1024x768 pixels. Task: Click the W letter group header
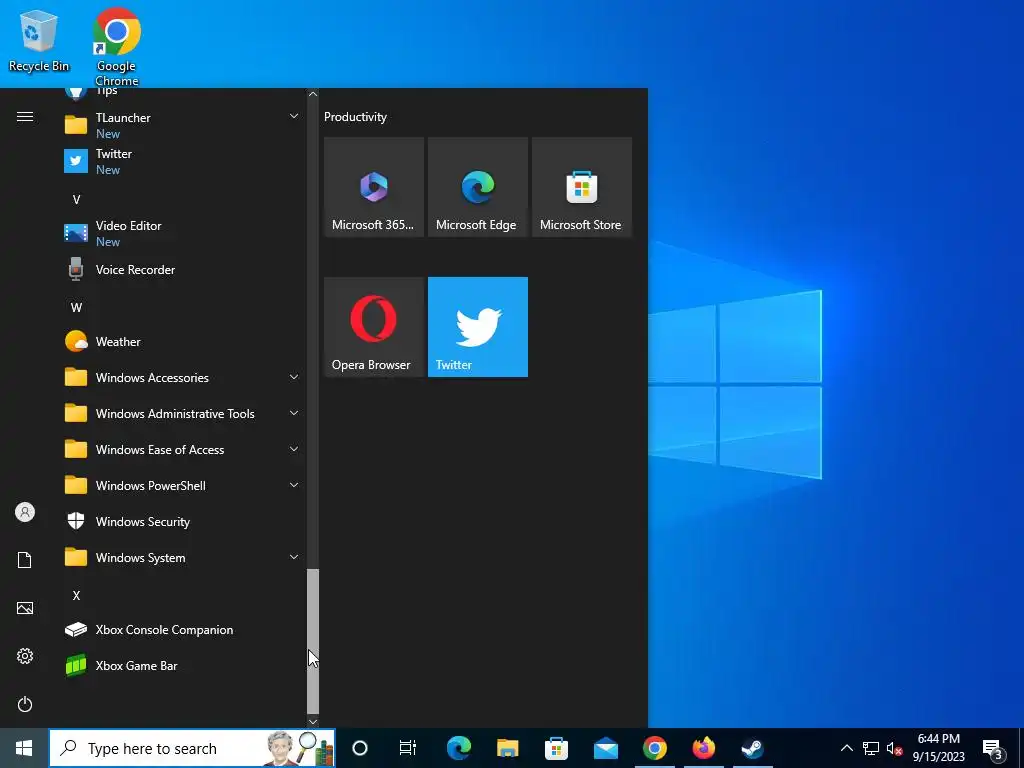[76, 308]
